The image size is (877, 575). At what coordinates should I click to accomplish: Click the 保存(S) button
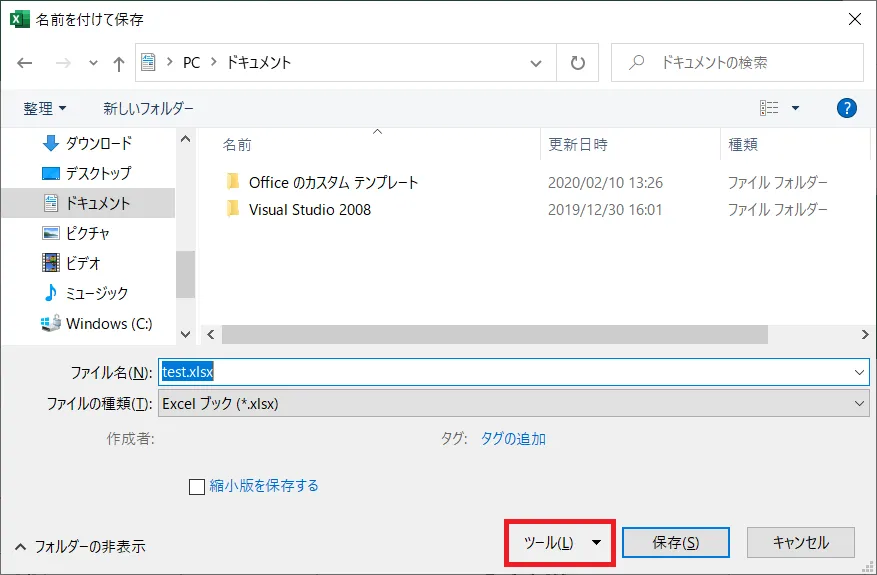pyautogui.click(x=676, y=543)
